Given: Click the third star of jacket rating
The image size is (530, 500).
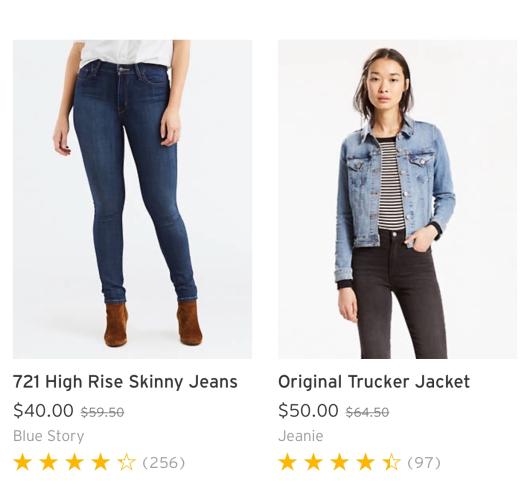Looking at the screenshot, I should (340, 462).
